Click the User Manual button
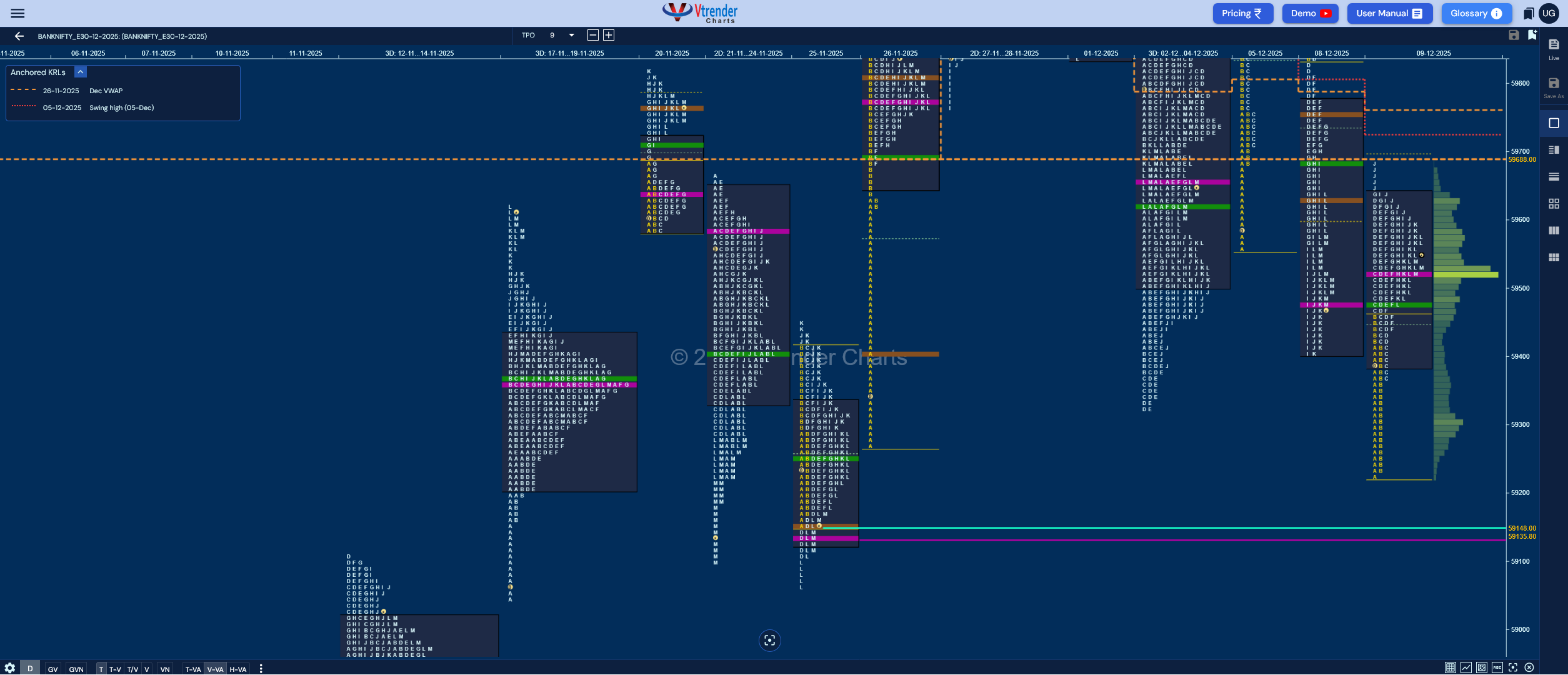 (x=1389, y=13)
